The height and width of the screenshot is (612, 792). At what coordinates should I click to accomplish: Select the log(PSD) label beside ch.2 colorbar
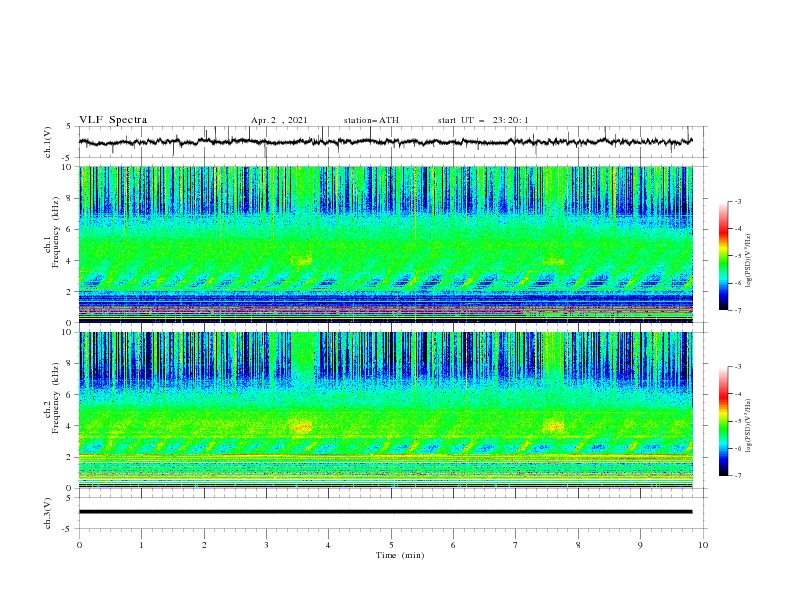(748, 426)
